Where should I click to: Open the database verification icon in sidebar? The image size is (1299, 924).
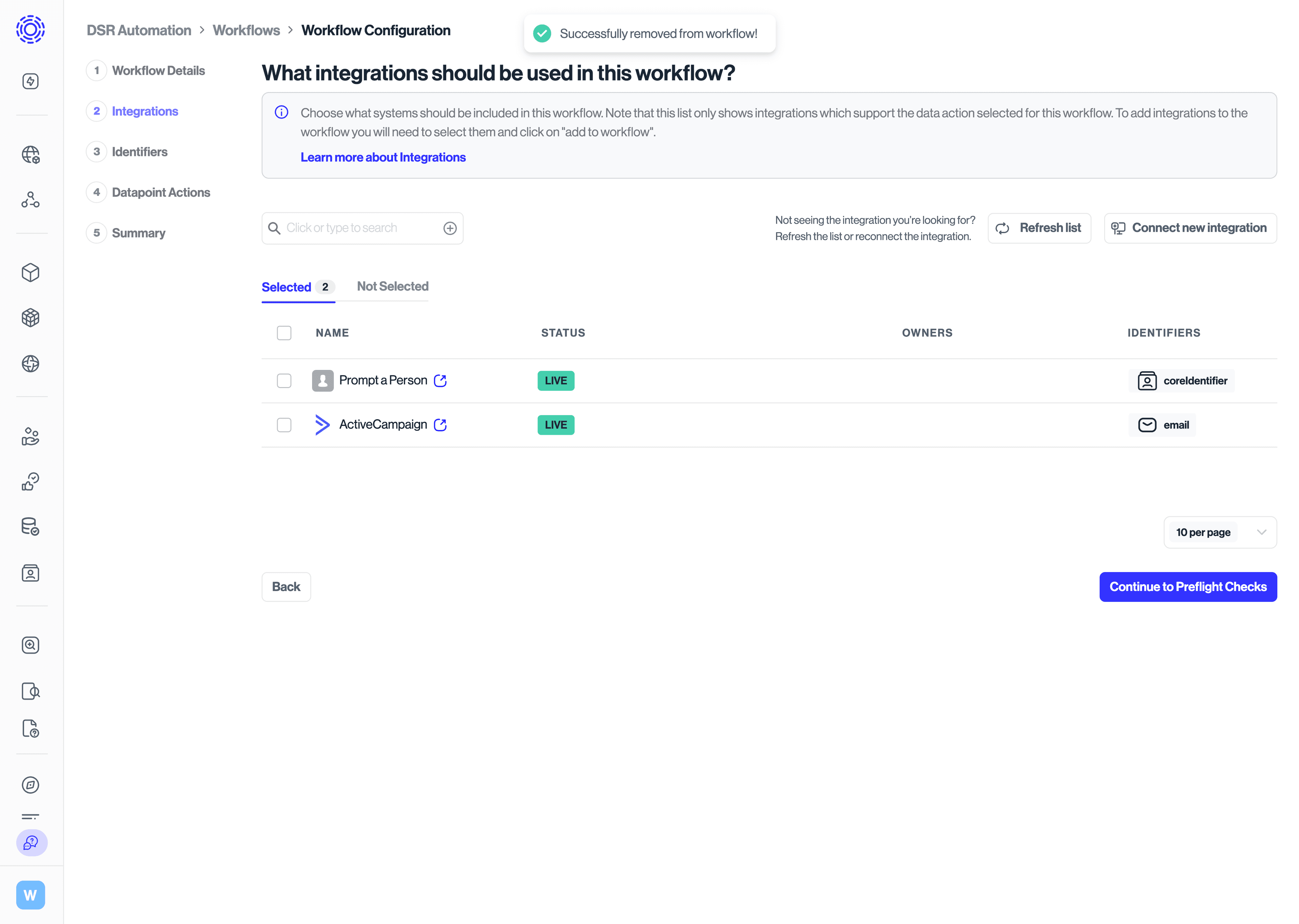31,526
